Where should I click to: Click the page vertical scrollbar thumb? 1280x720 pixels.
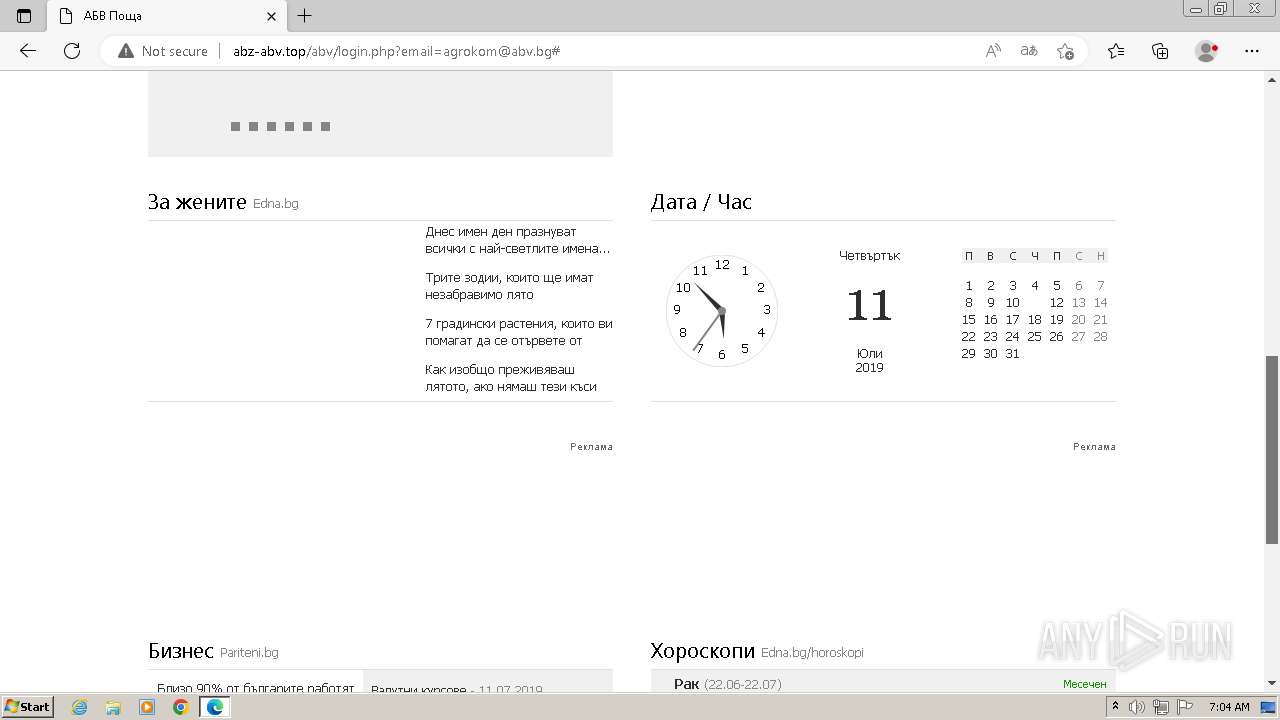point(1272,450)
